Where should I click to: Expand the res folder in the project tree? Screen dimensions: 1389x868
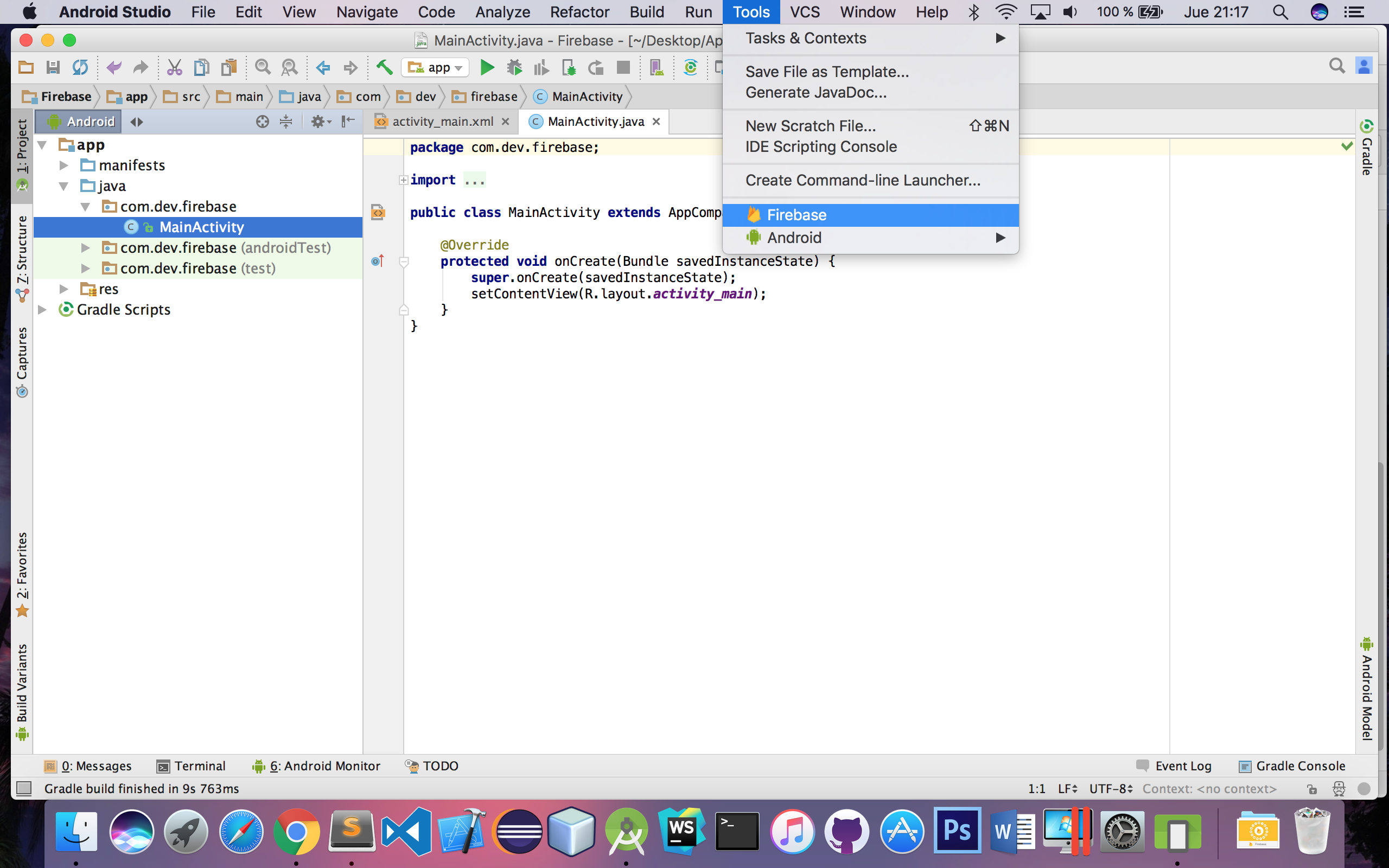(63, 289)
